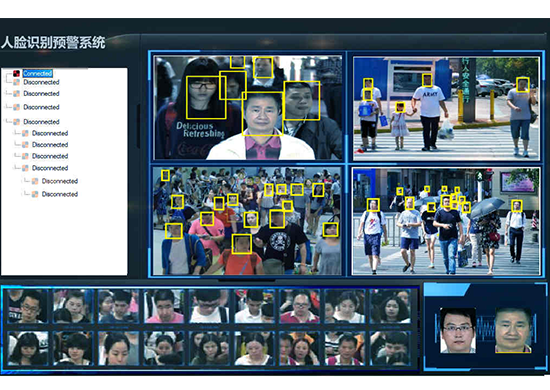Open captured thumbnail of glasses man in red shirt
Screen dimensions: 550x390
pos(300,306)
